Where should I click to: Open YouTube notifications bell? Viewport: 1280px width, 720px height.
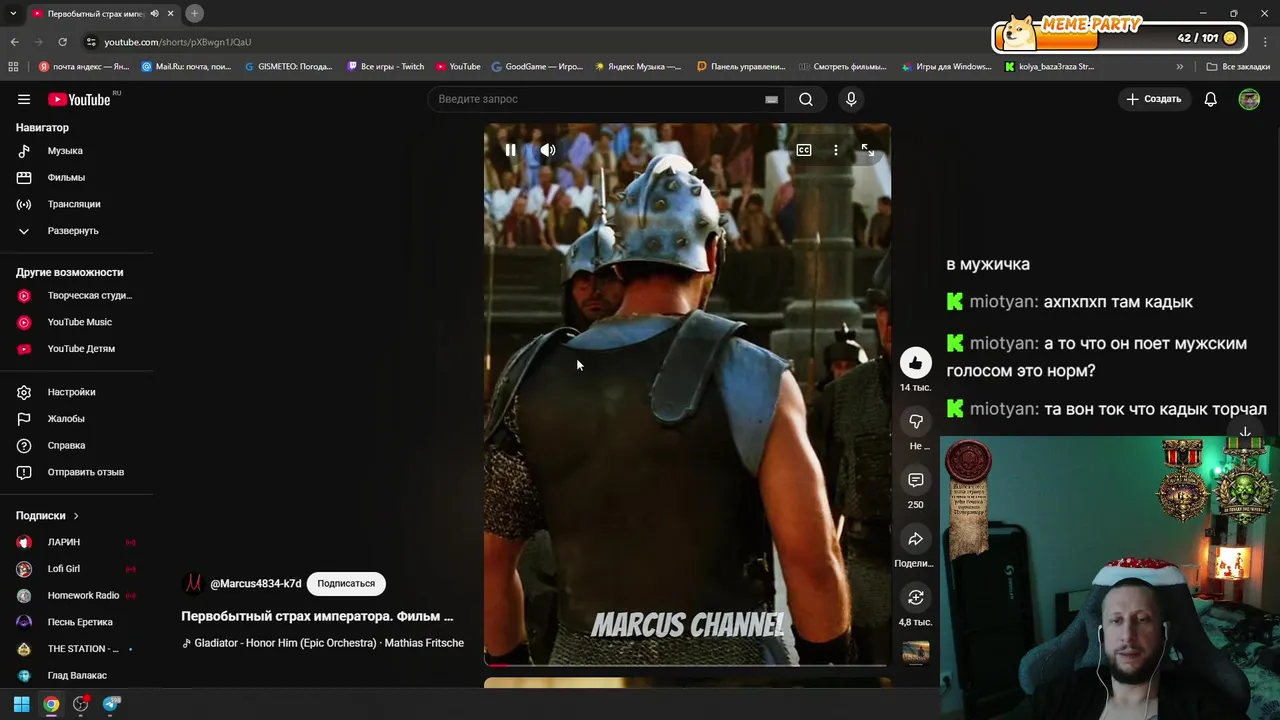pos(1210,99)
